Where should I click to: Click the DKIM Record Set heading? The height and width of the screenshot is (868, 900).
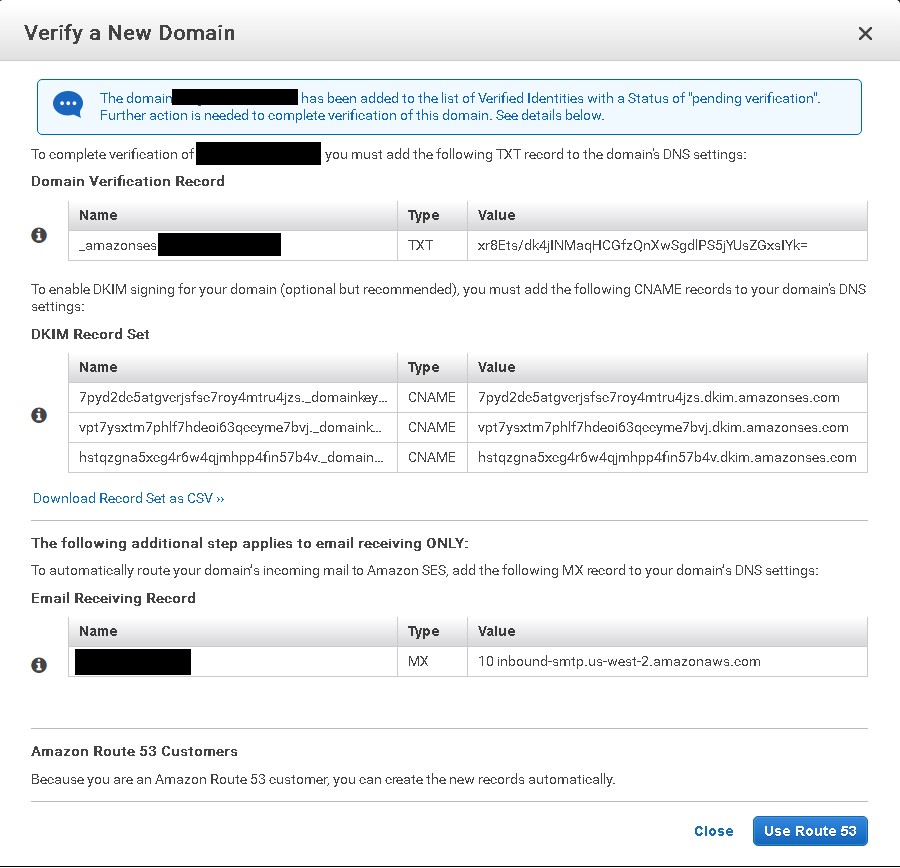(90, 334)
